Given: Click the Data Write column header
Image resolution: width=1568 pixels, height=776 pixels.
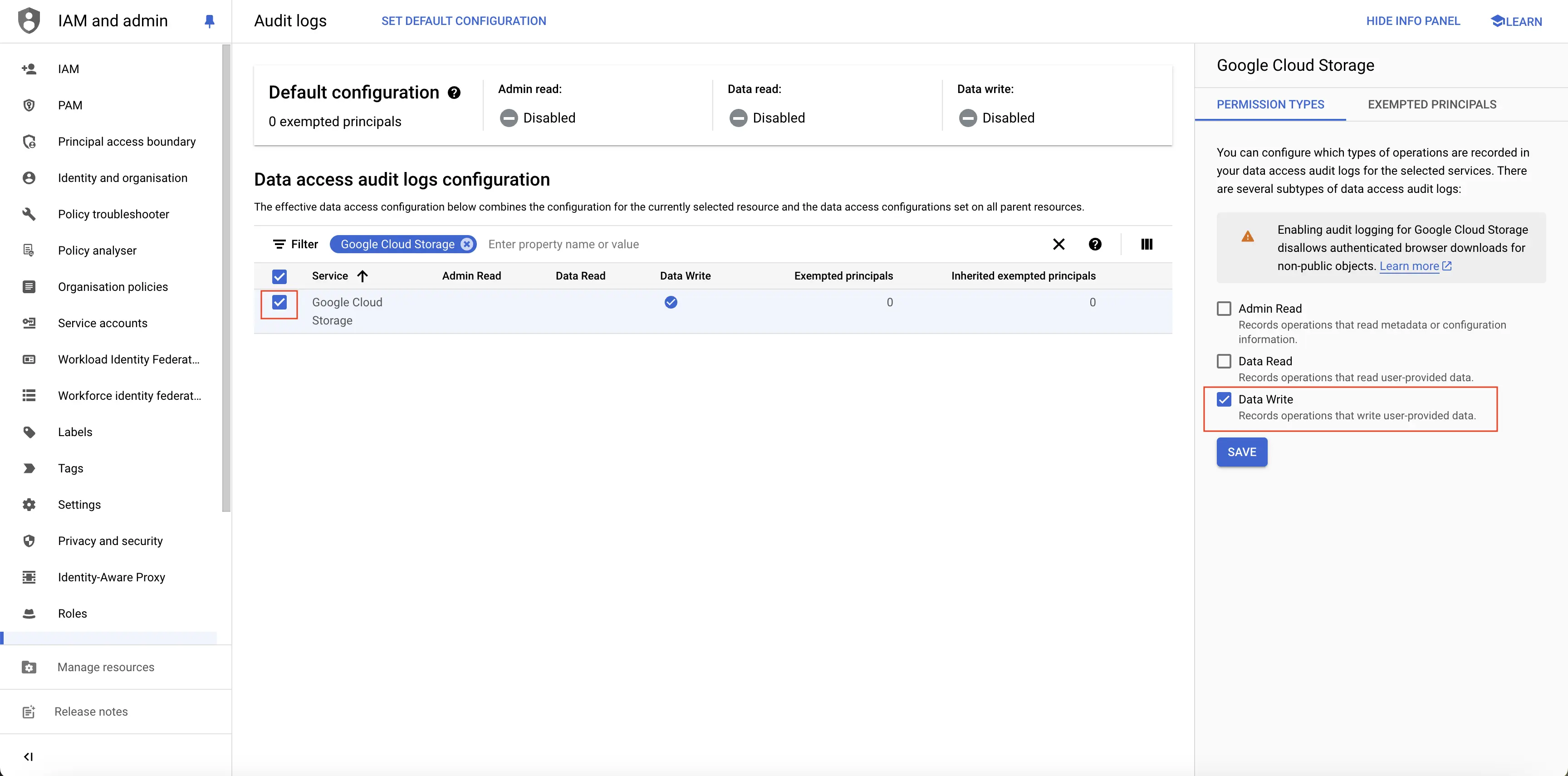Looking at the screenshot, I should [x=685, y=276].
